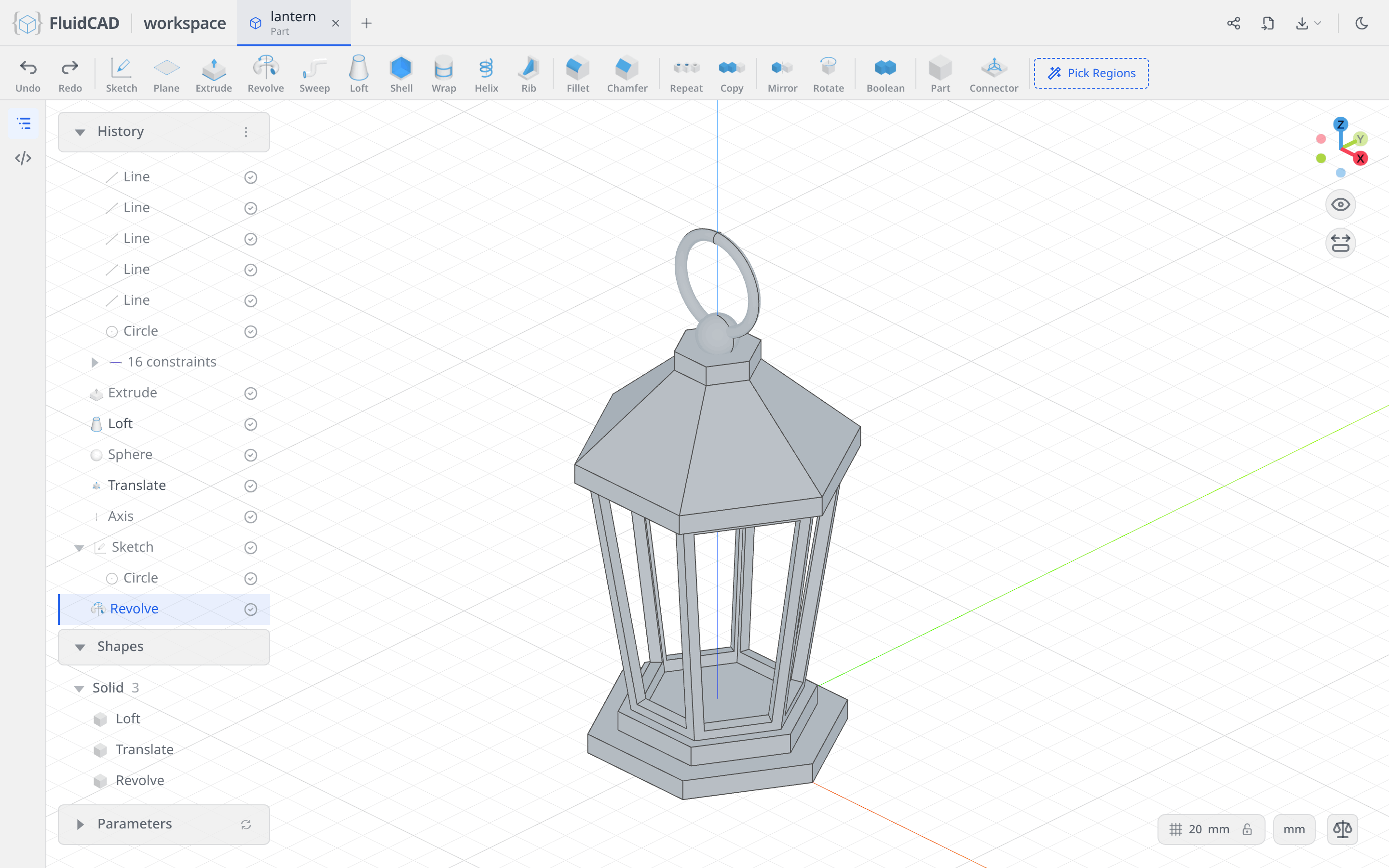Apply the Fillet tool
The height and width of the screenshot is (868, 1389).
tap(578, 74)
